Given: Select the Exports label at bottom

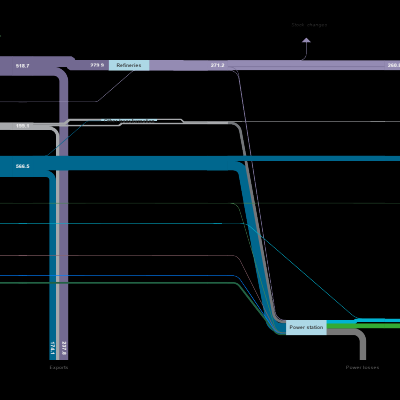Looking at the screenshot, I should [x=59, y=367].
